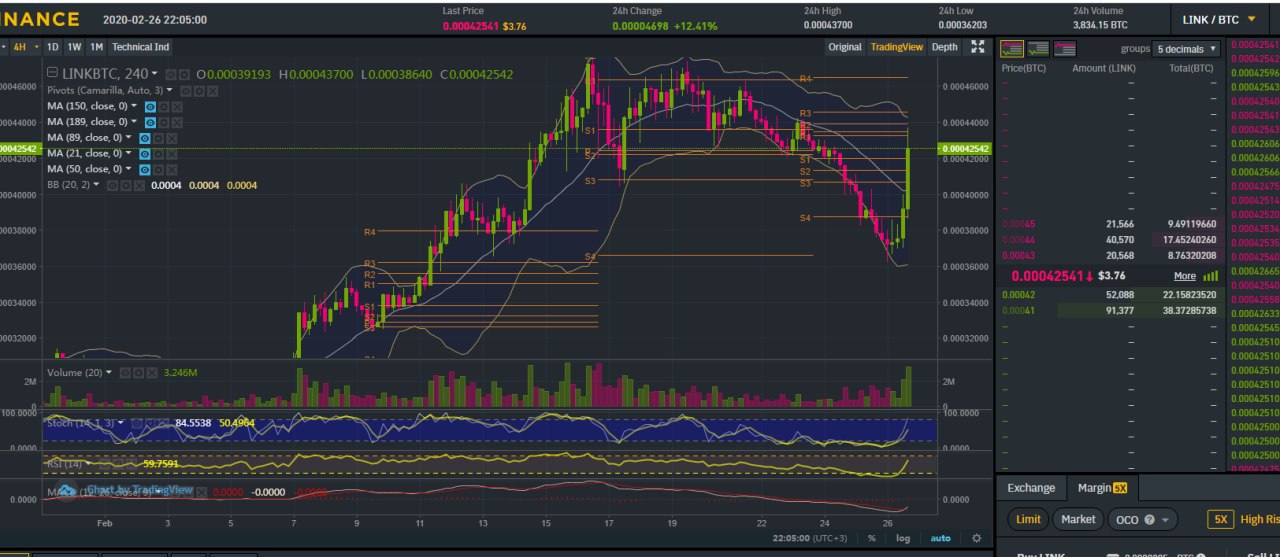This screenshot has width=1280, height=557.
Task: Toggle visibility of MA 50 indicator
Action: tap(145, 170)
